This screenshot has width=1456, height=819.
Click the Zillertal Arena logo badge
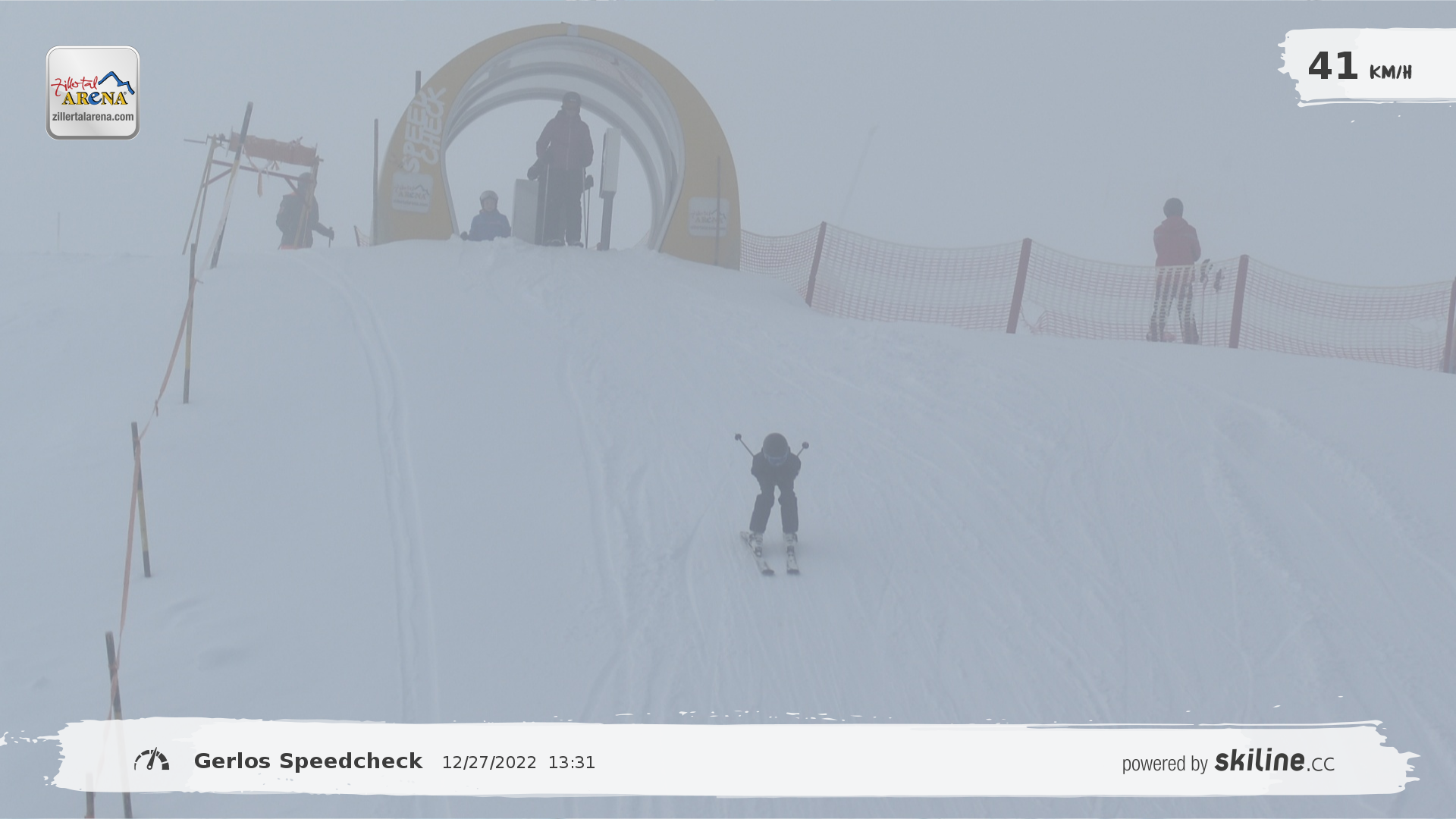point(93,91)
